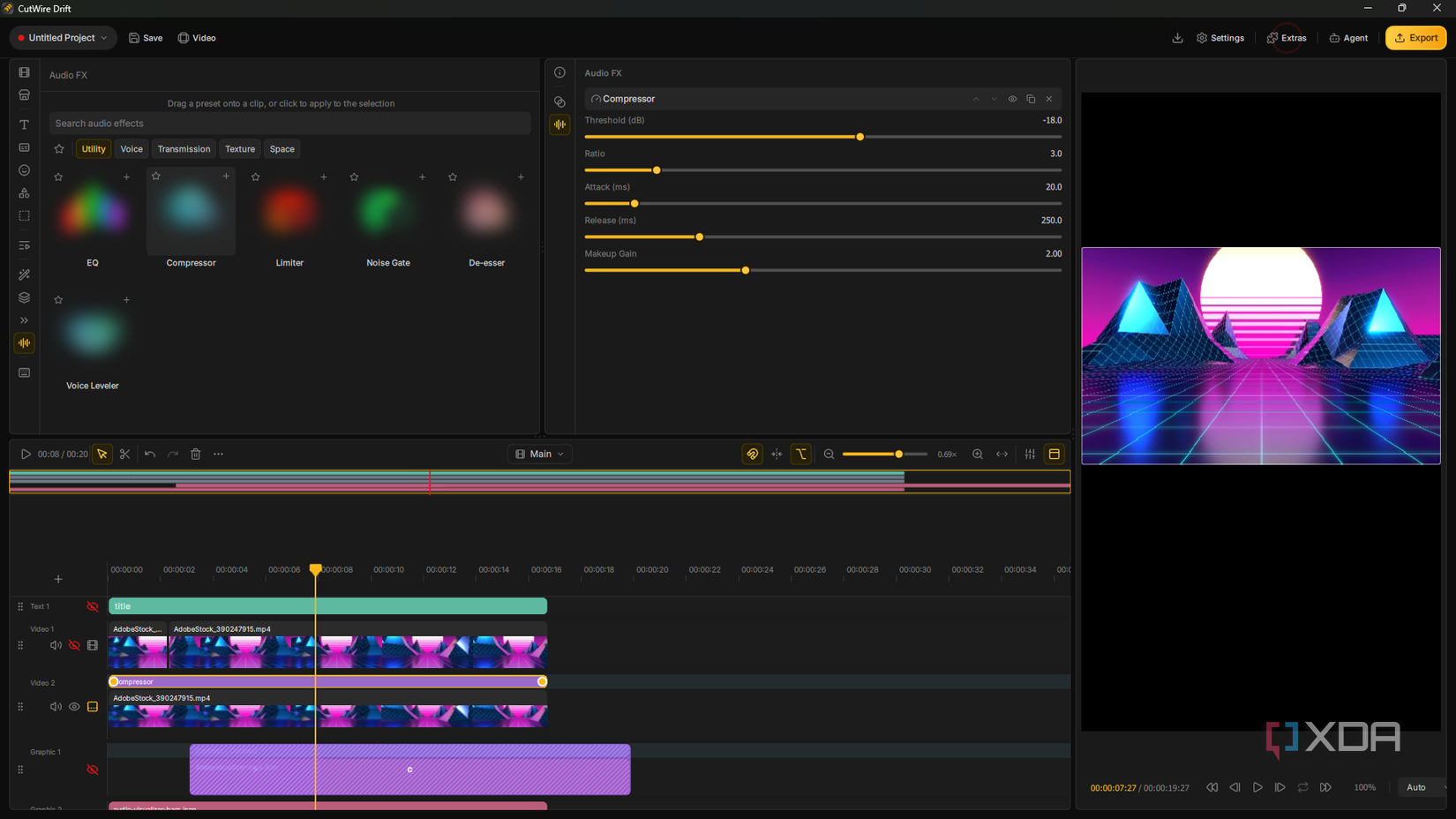This screenshot has height=819, width=1456.
Task: Adjust the Threshold (dB) slider
Action: point(822,137)
